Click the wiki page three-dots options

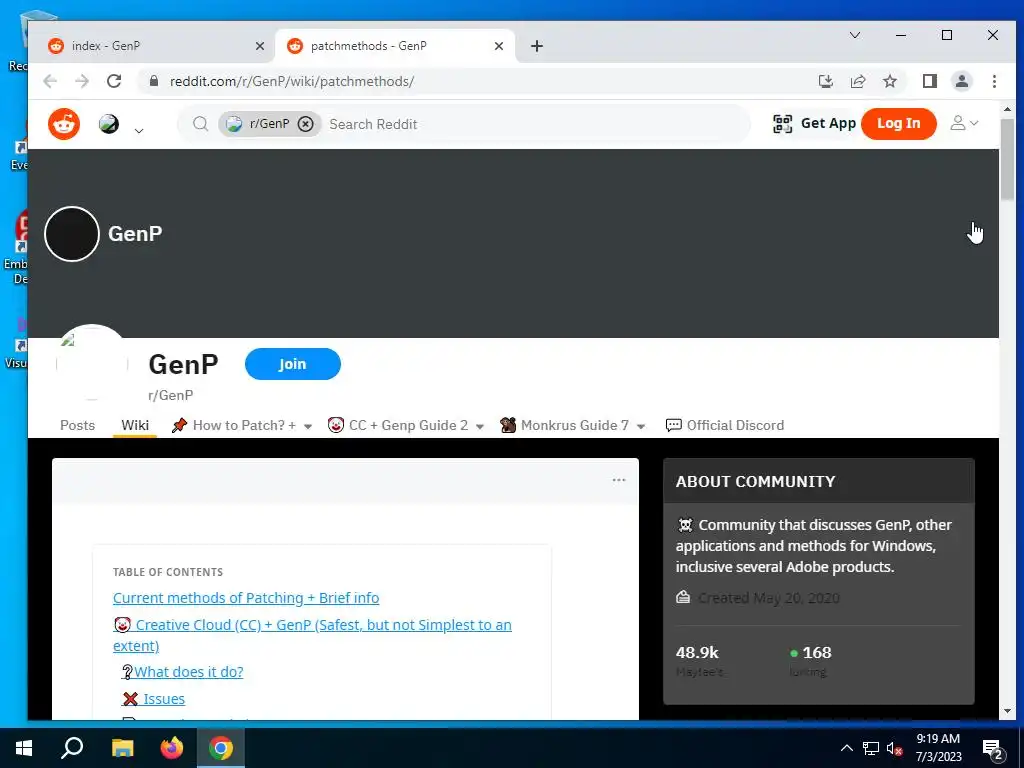tap(619, 480)
